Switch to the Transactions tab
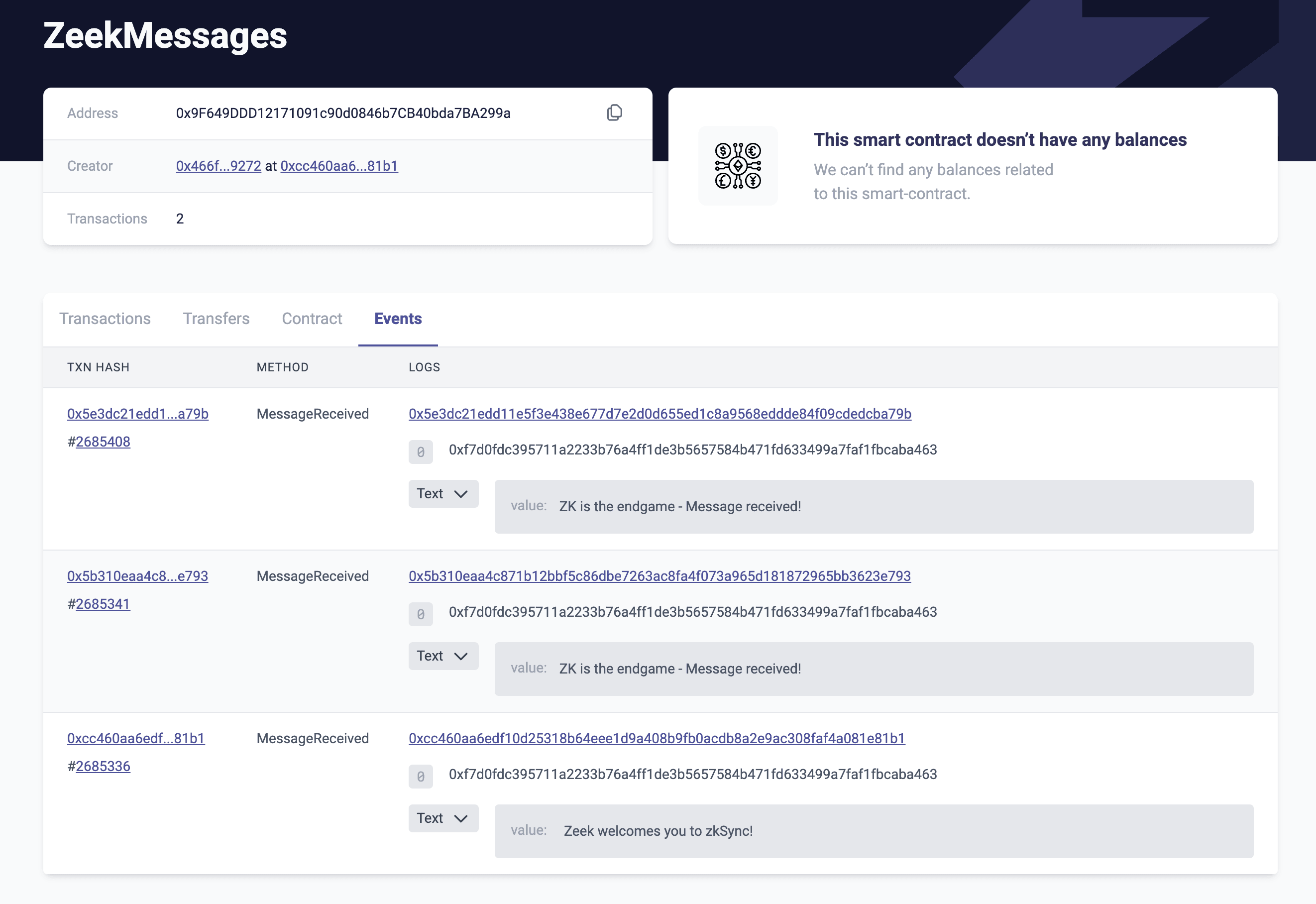 click(105, 318)
